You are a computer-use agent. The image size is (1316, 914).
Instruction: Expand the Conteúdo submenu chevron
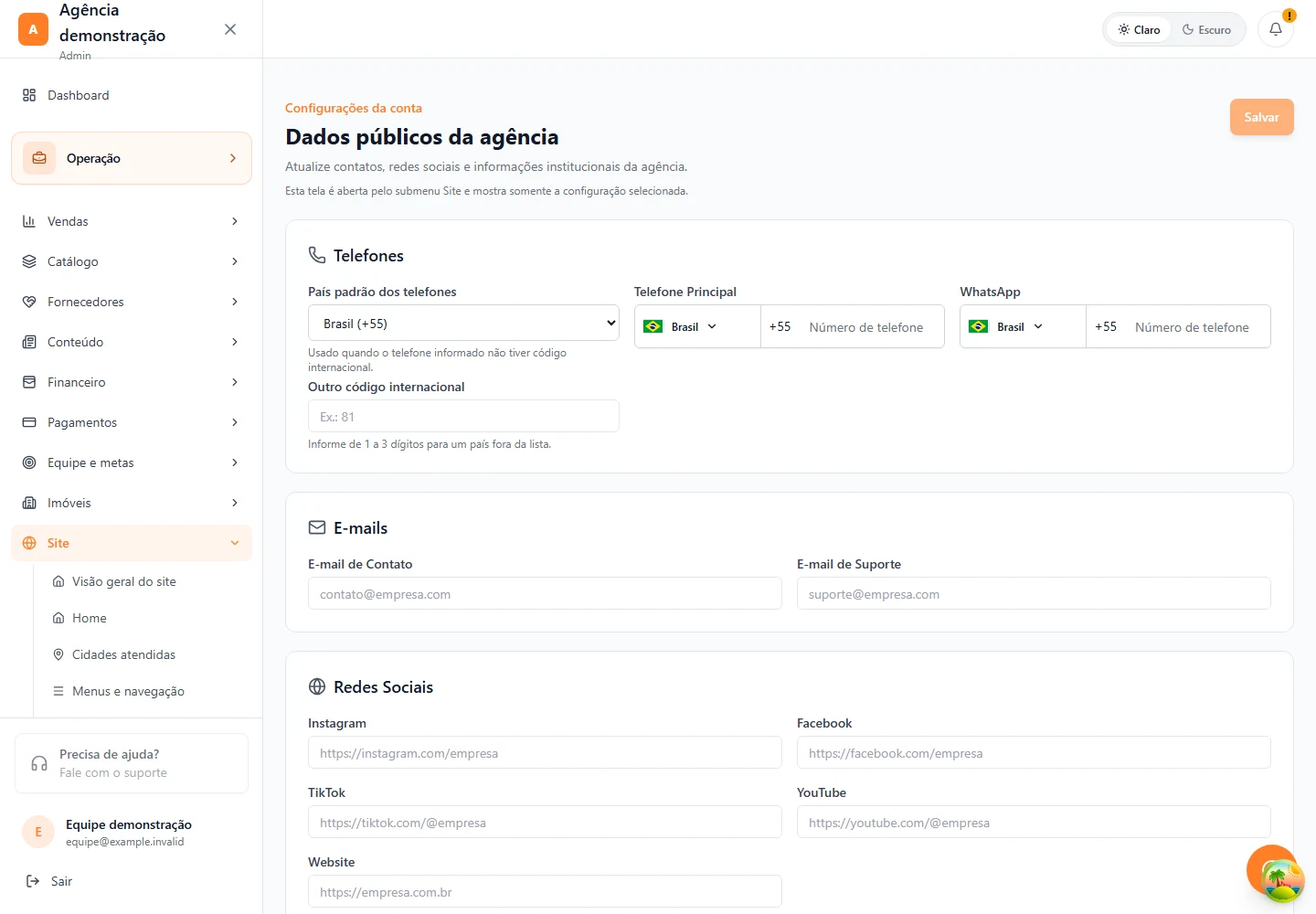(x=235, y=342)
